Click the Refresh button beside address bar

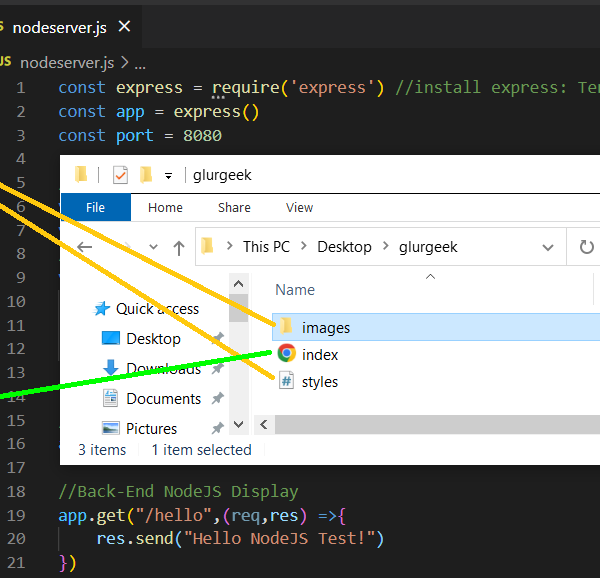click(585, 247)
